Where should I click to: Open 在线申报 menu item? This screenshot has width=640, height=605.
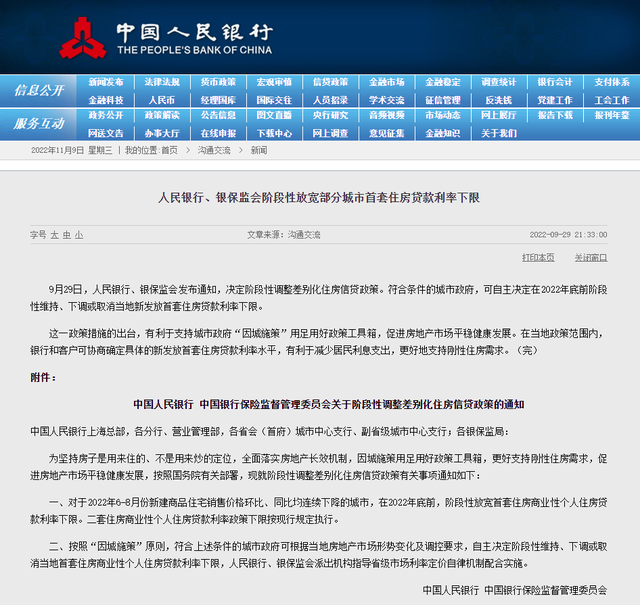pos(218,133)
